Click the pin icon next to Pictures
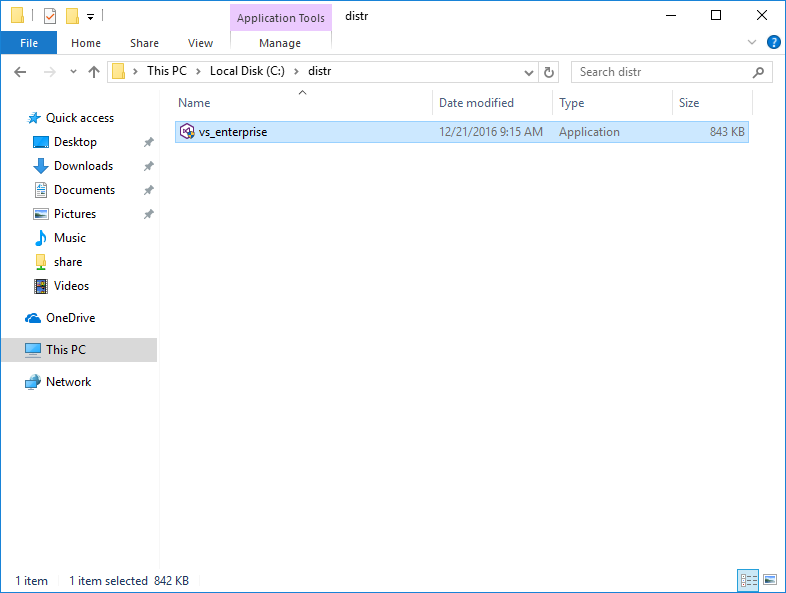The image size is (786, 593). coord(148,214)
